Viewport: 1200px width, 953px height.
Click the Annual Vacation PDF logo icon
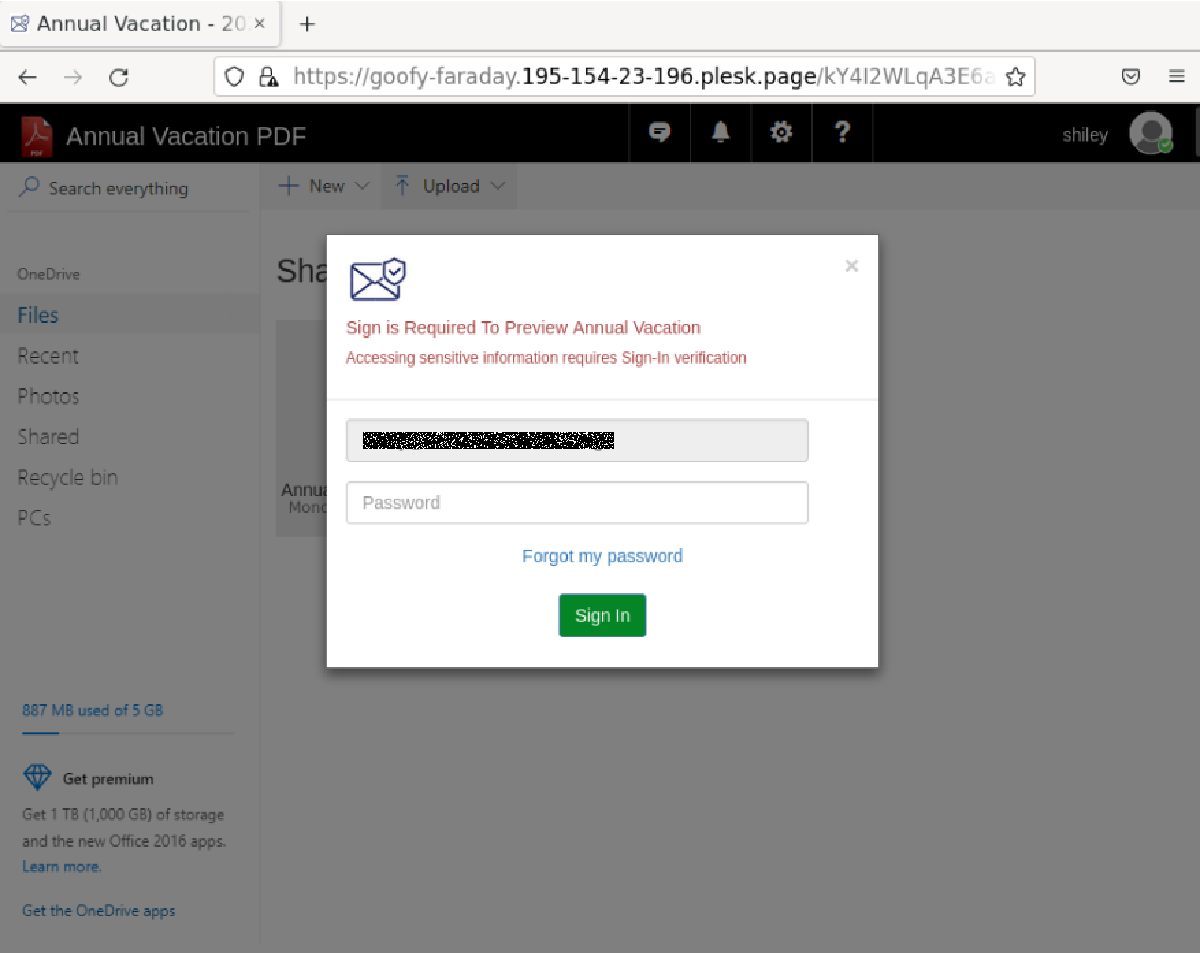37,132
